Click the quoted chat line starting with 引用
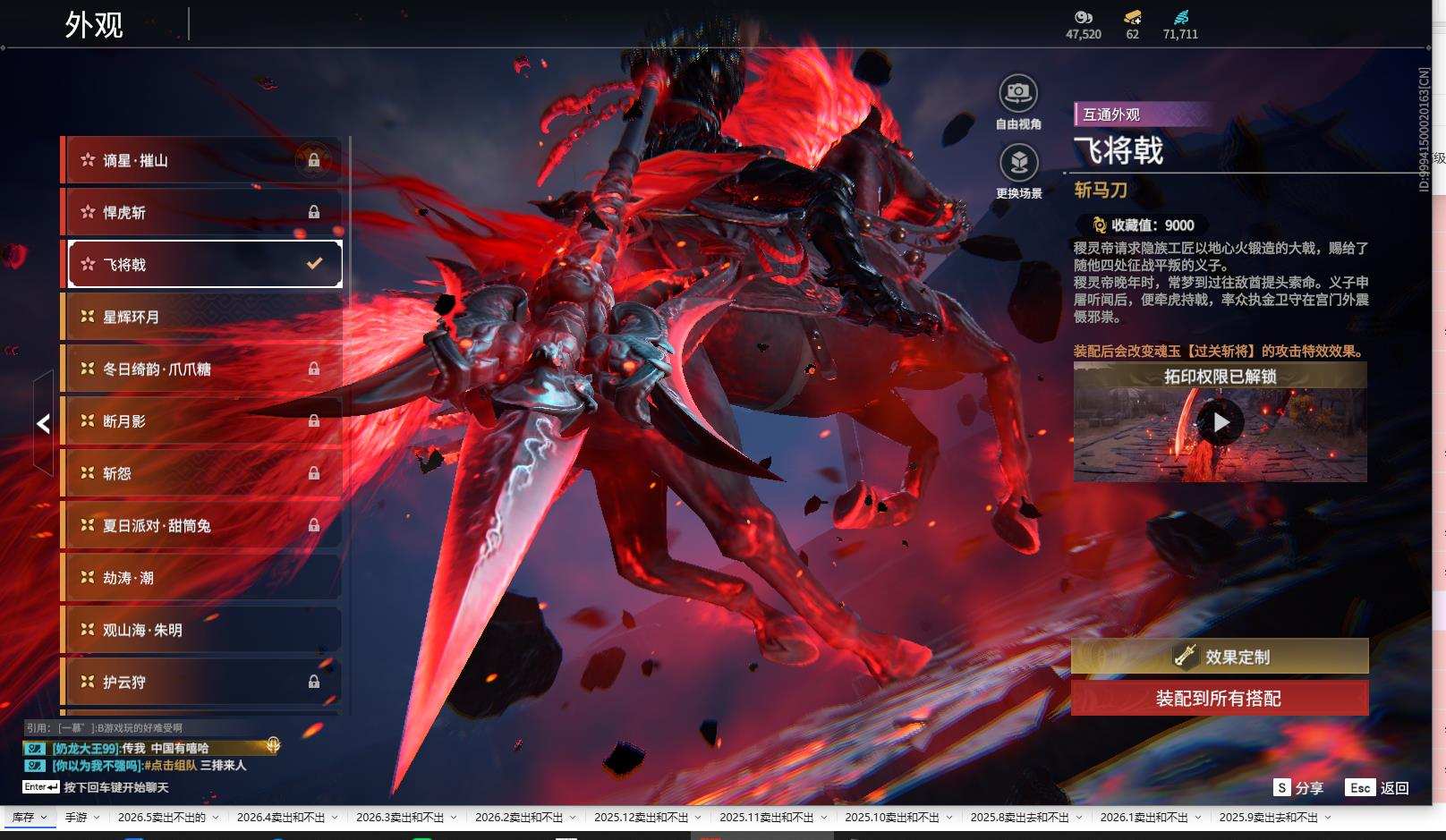1446x840 pixels. 104,728
